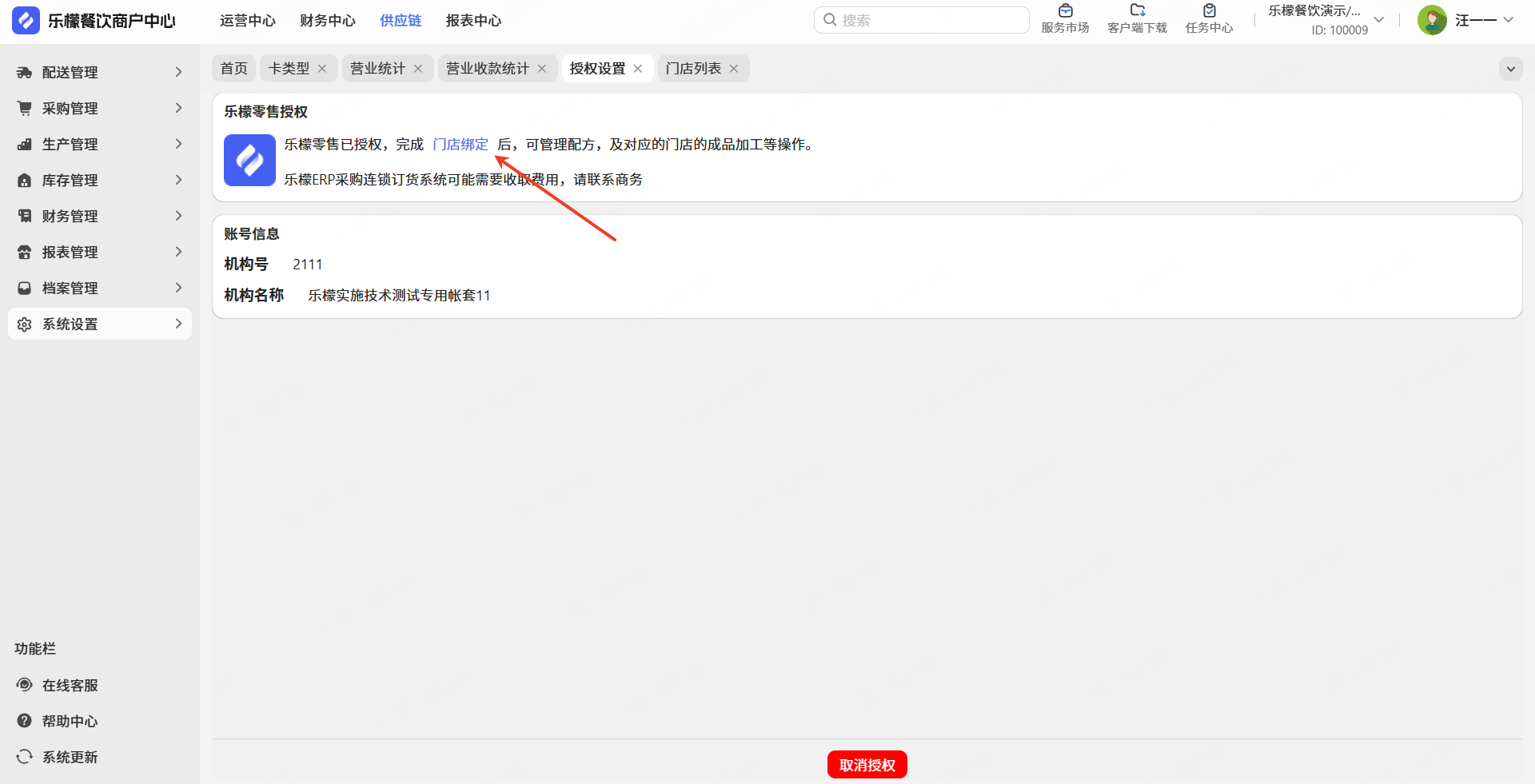Viewport: 1535px width, 784px height.
Task: Expand 财务管理 chevron arrow
Action: click(178, 216)
